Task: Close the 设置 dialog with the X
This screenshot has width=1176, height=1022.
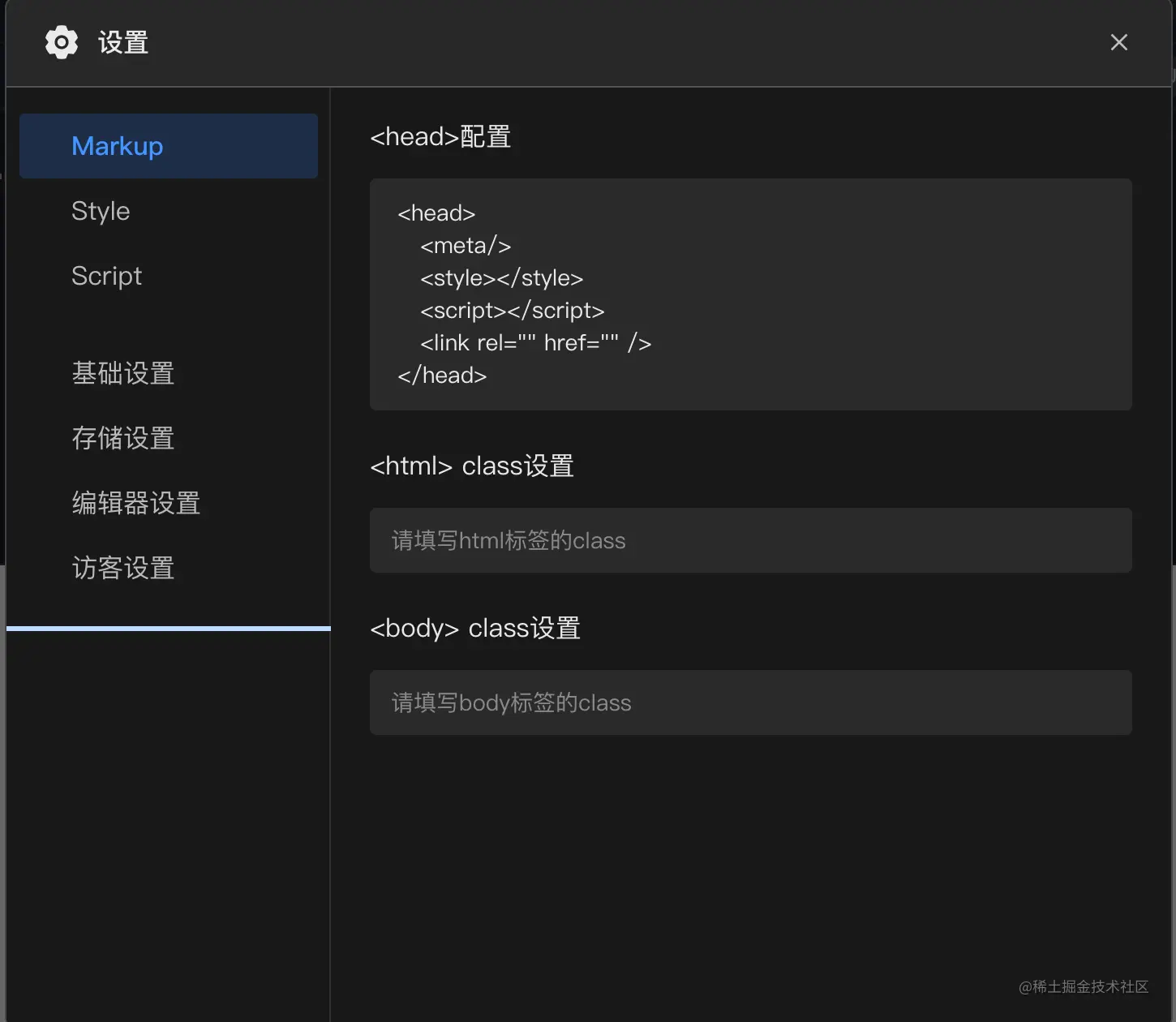Action: click(x=1119, y=42)
